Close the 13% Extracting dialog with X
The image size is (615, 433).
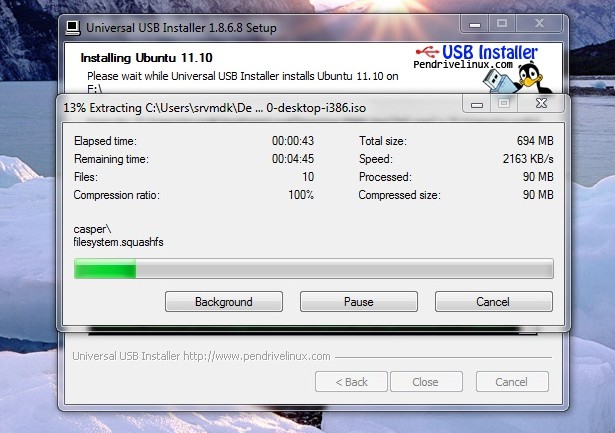(x=541, y=104)
